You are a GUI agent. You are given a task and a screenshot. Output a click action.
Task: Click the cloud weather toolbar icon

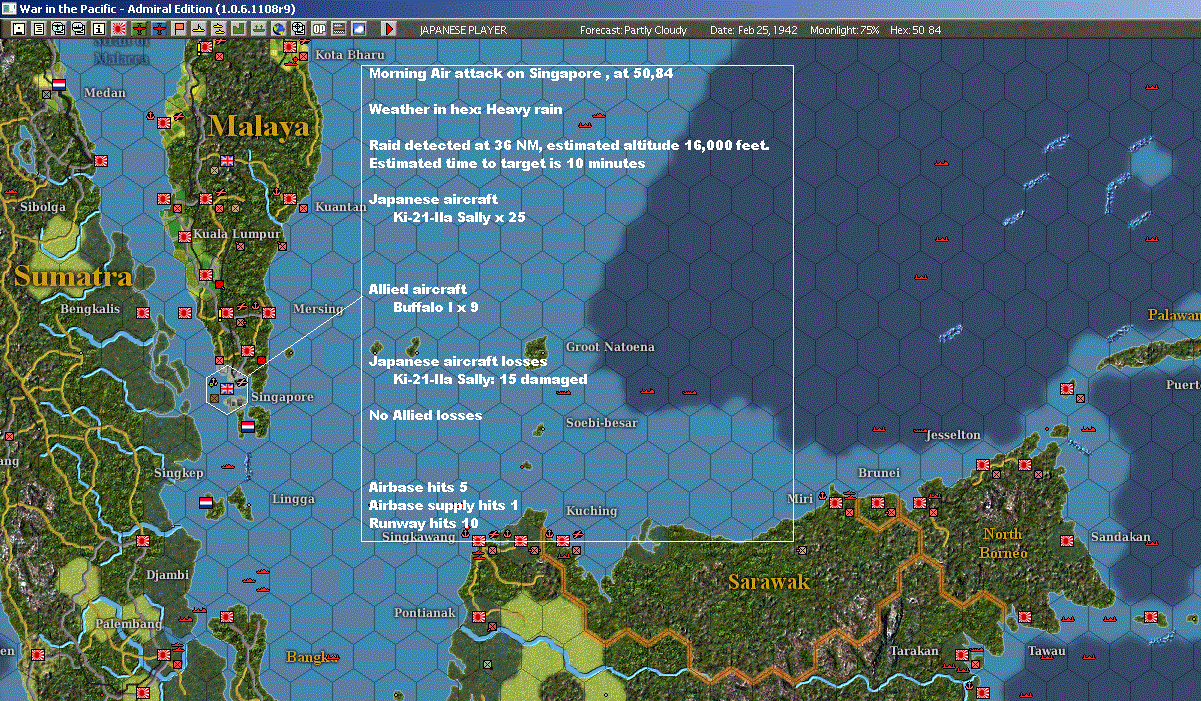358,29
